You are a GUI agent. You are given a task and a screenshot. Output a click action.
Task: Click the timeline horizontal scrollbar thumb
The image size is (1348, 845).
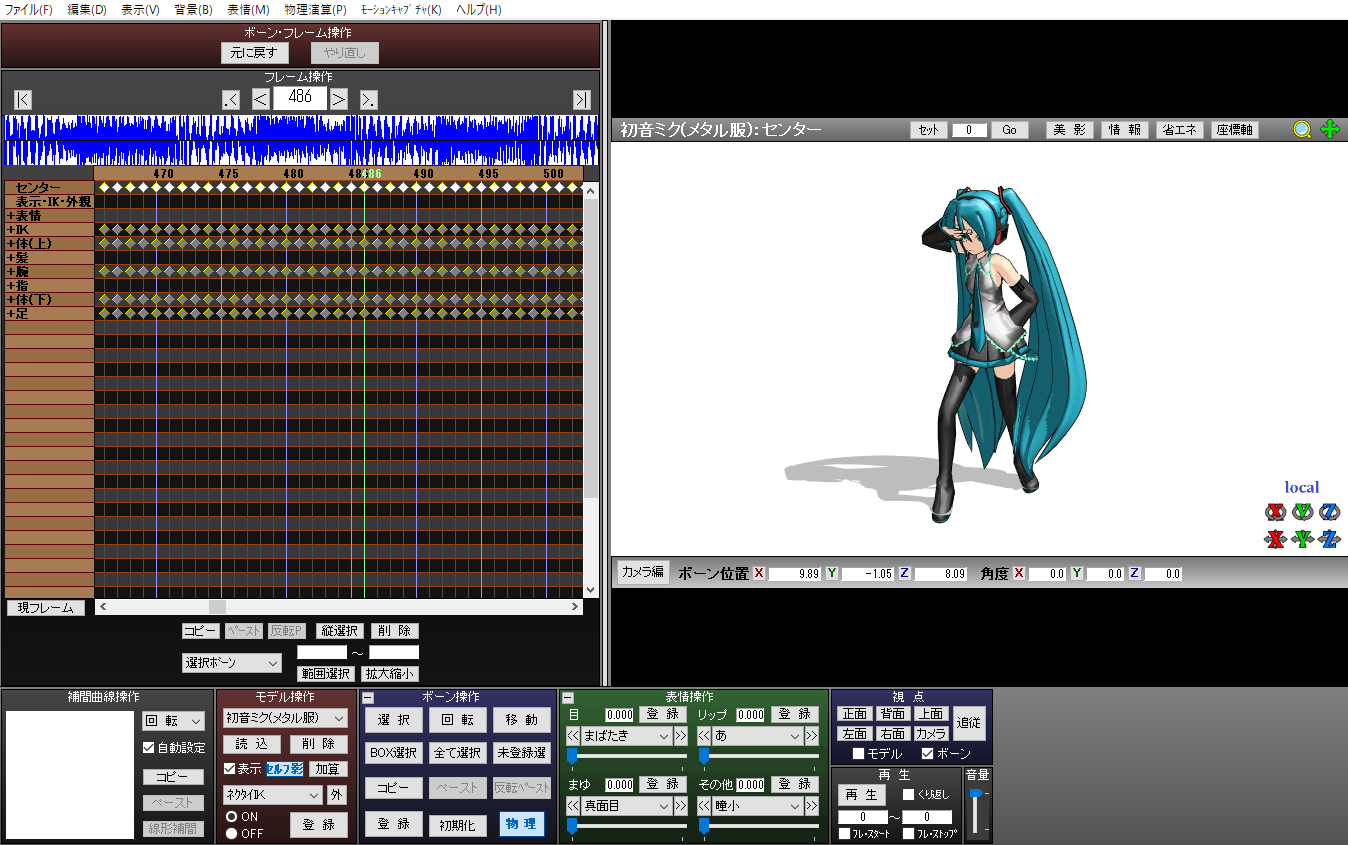[x=217, y=607]
